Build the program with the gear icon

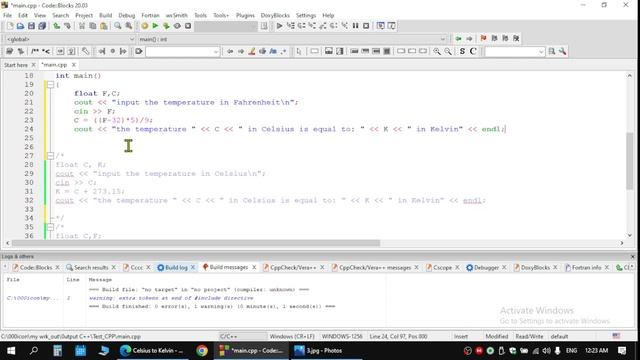144,26
